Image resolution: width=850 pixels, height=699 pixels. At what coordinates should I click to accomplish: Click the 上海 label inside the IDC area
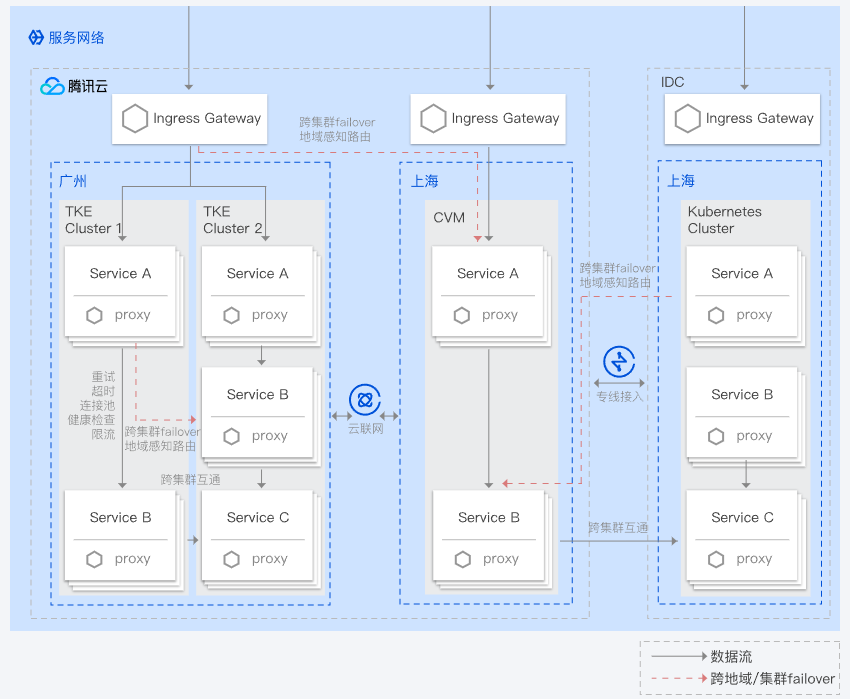pos(681,181)
